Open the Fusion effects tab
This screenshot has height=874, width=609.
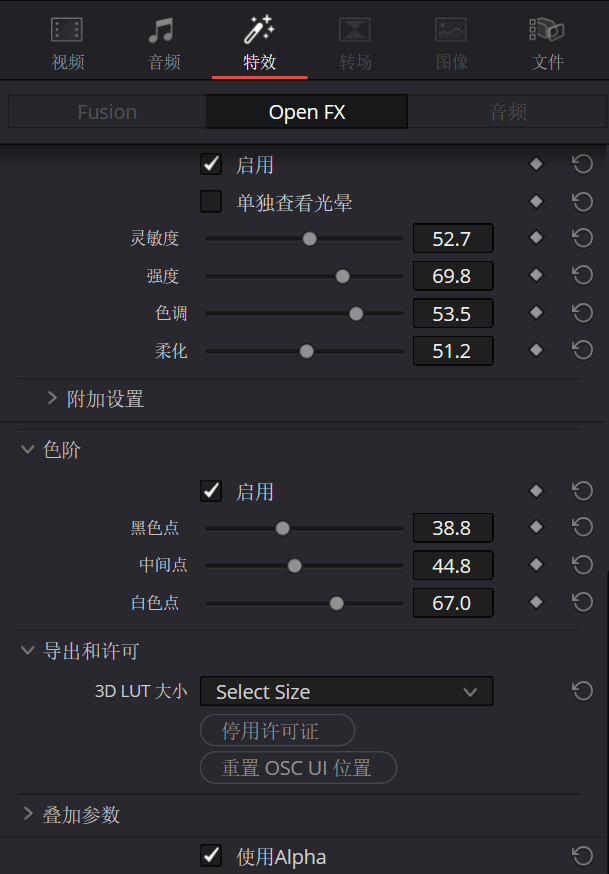coord(107,112)
